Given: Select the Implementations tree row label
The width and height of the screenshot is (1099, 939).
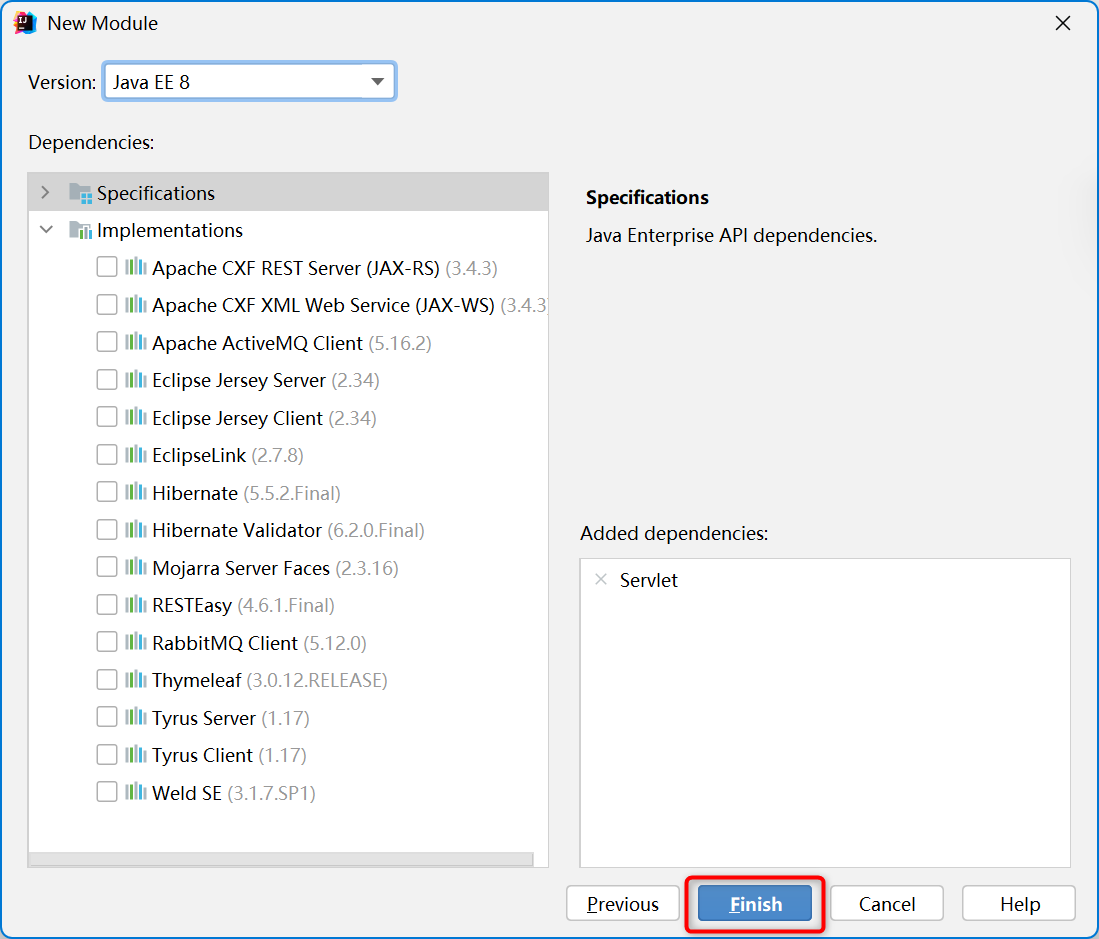Looking at the screenshot, I should point(170,230).
